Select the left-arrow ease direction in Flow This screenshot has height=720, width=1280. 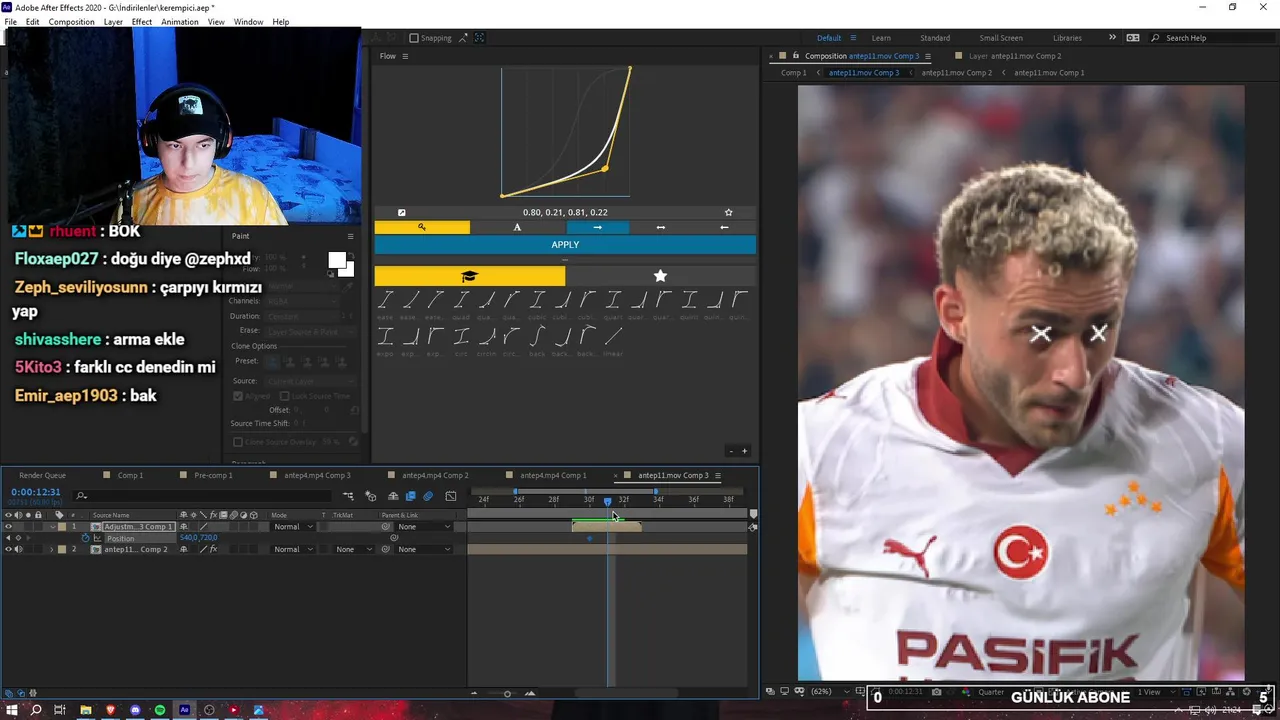(724, 227)
